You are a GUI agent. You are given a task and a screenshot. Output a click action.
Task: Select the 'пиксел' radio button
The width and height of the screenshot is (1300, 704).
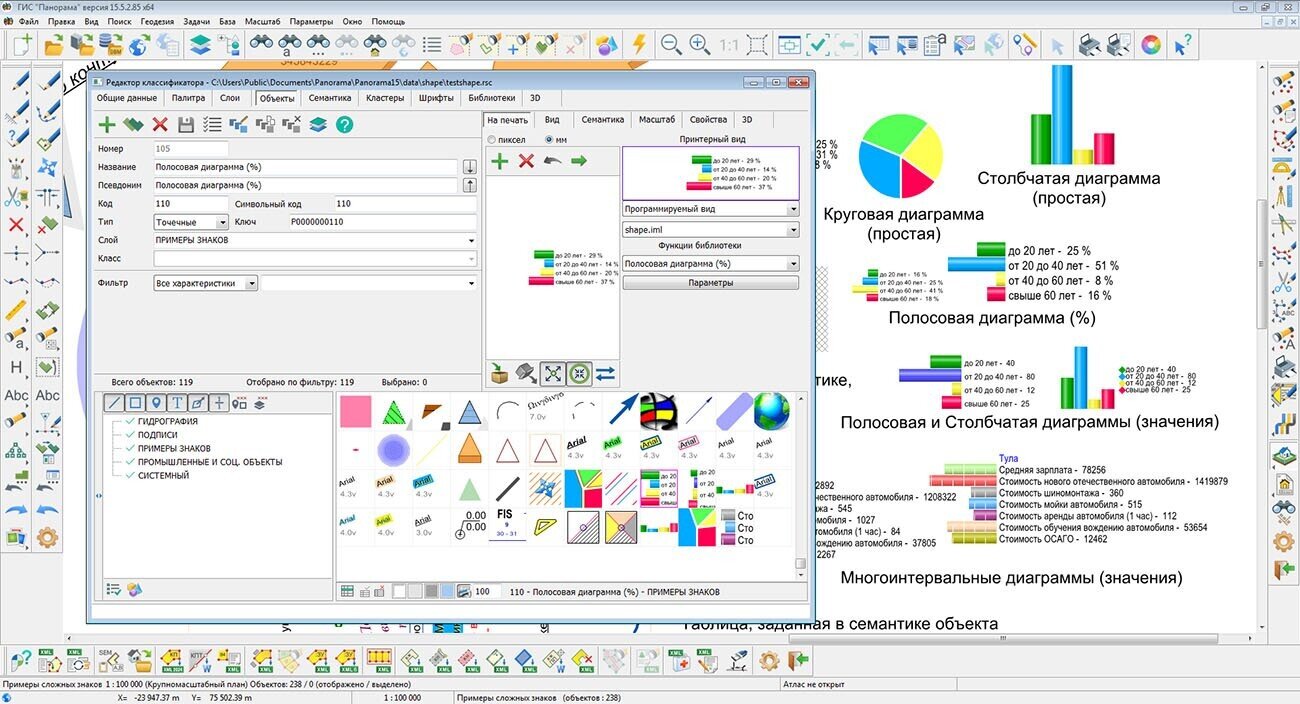[492, 140]
